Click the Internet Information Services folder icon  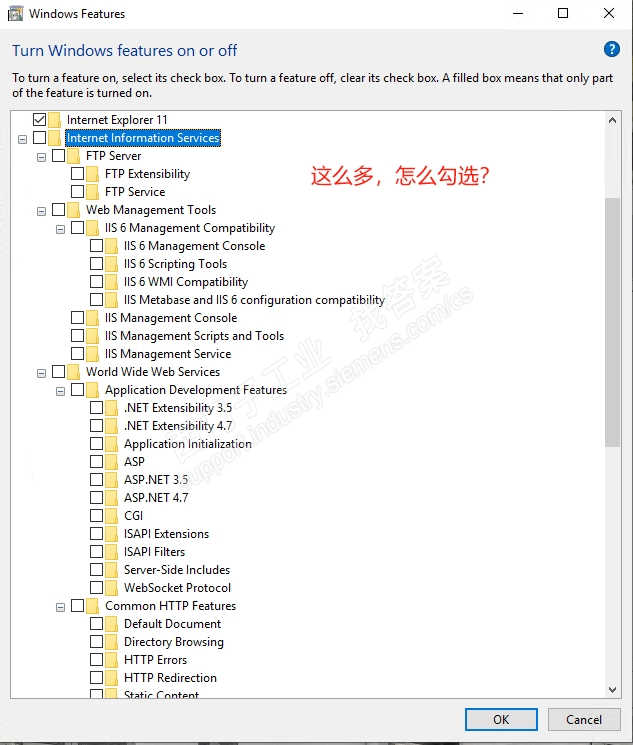pyautogui.click(x=55, y=138)
